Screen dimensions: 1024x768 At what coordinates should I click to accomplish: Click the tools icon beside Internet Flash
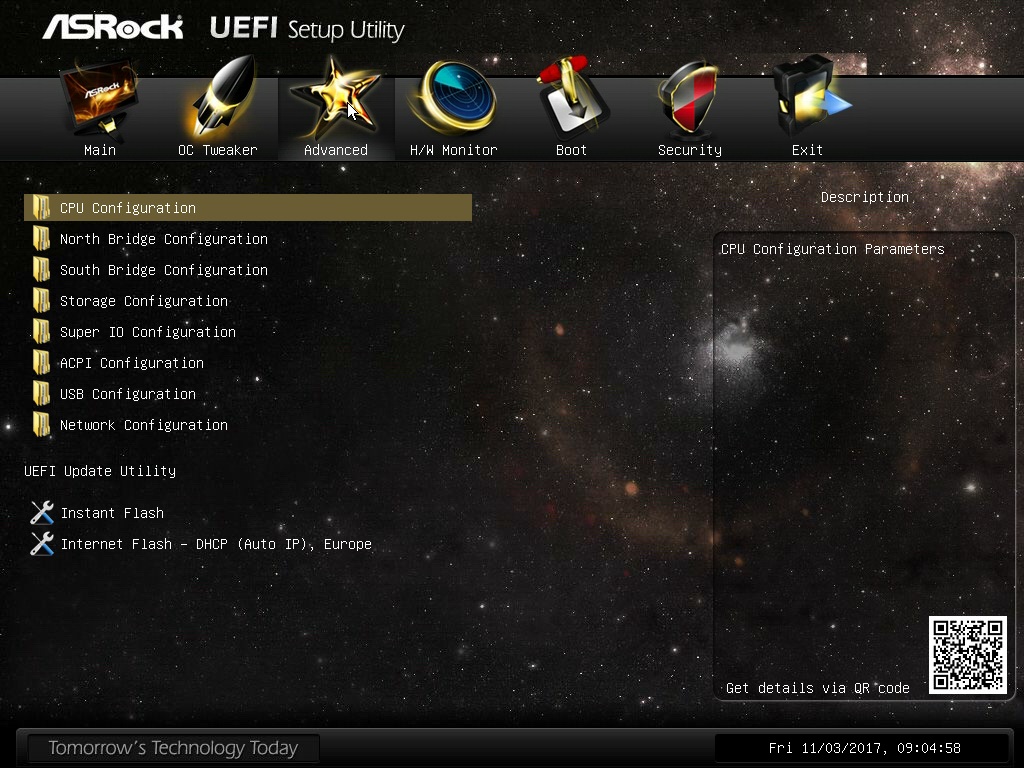click(x=42, y=543)
